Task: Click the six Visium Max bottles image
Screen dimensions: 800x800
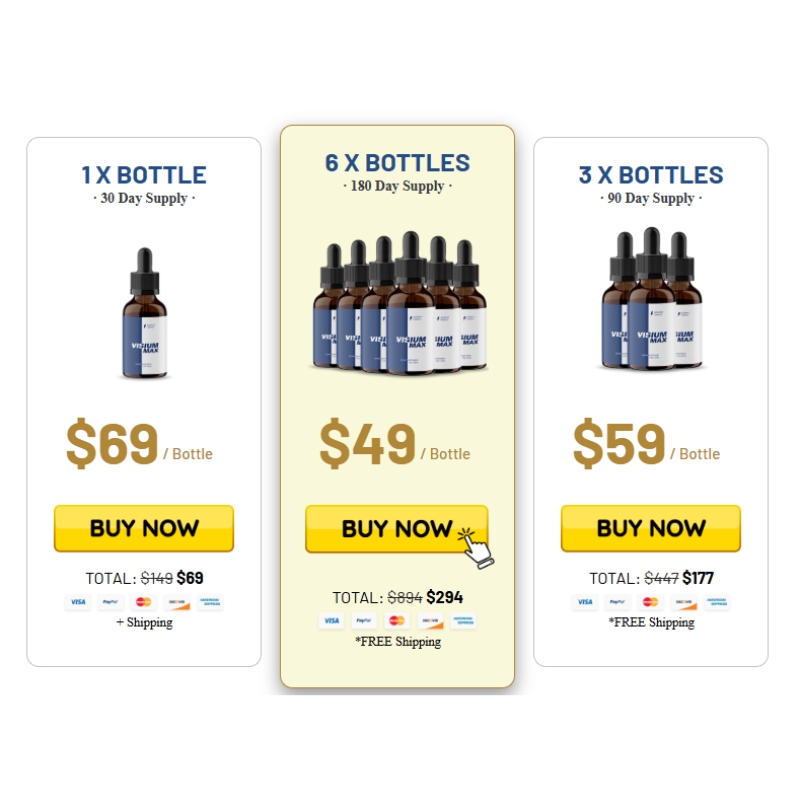Action: tap(399, 303)
